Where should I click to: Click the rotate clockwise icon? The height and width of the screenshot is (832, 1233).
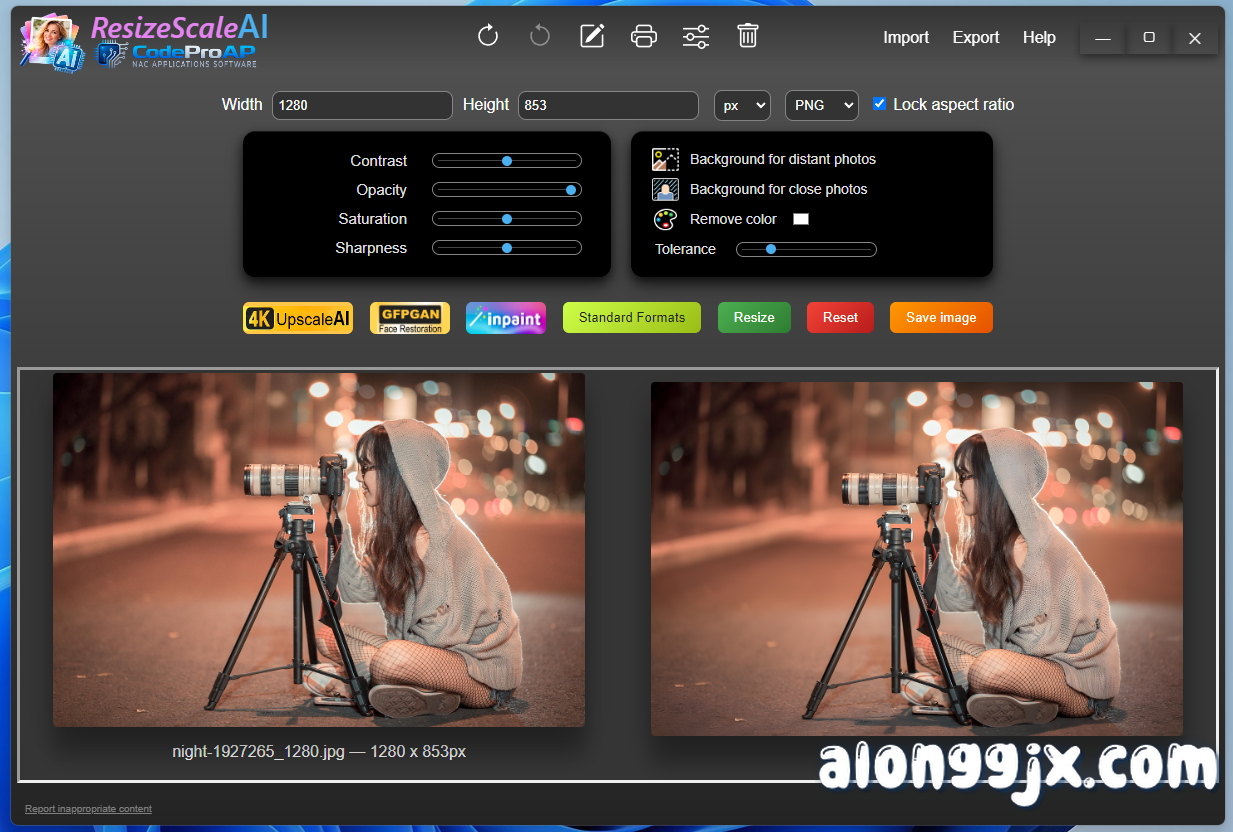[x=488, y=37]
